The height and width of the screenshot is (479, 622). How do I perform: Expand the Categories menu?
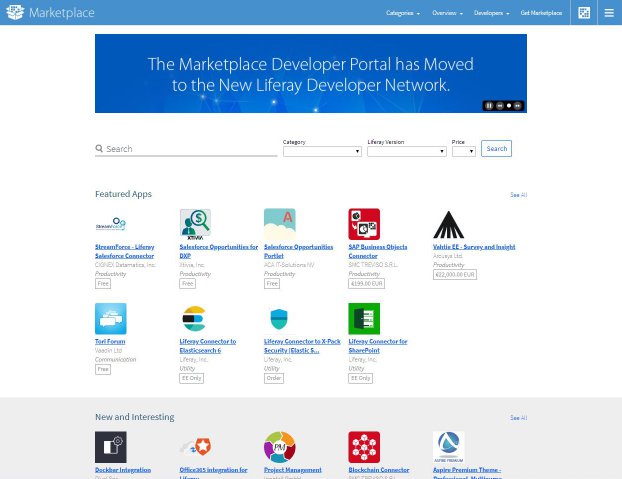[x=403, y=13]
